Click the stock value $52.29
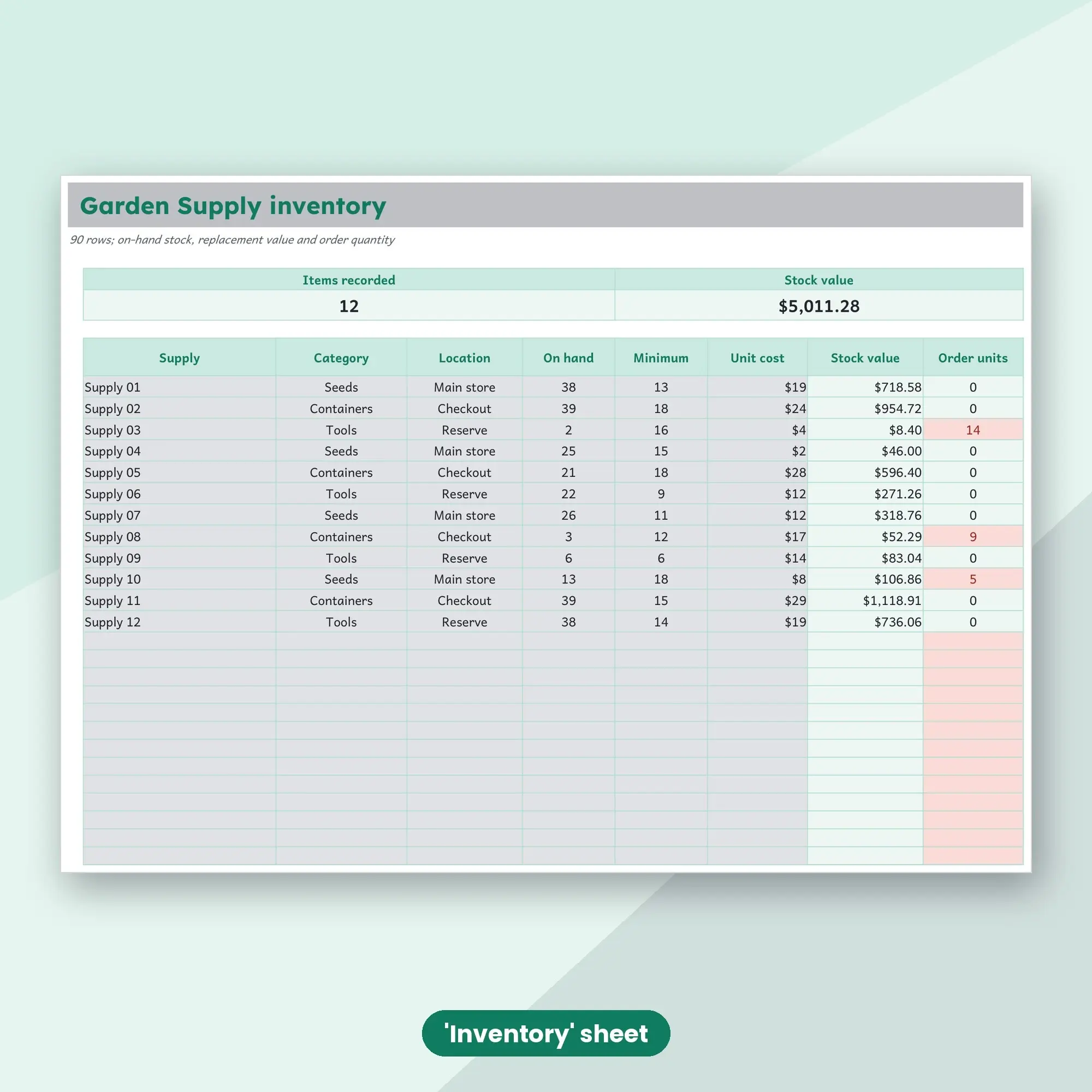This screenshot has width=1092, height=1092. point(865,536)
